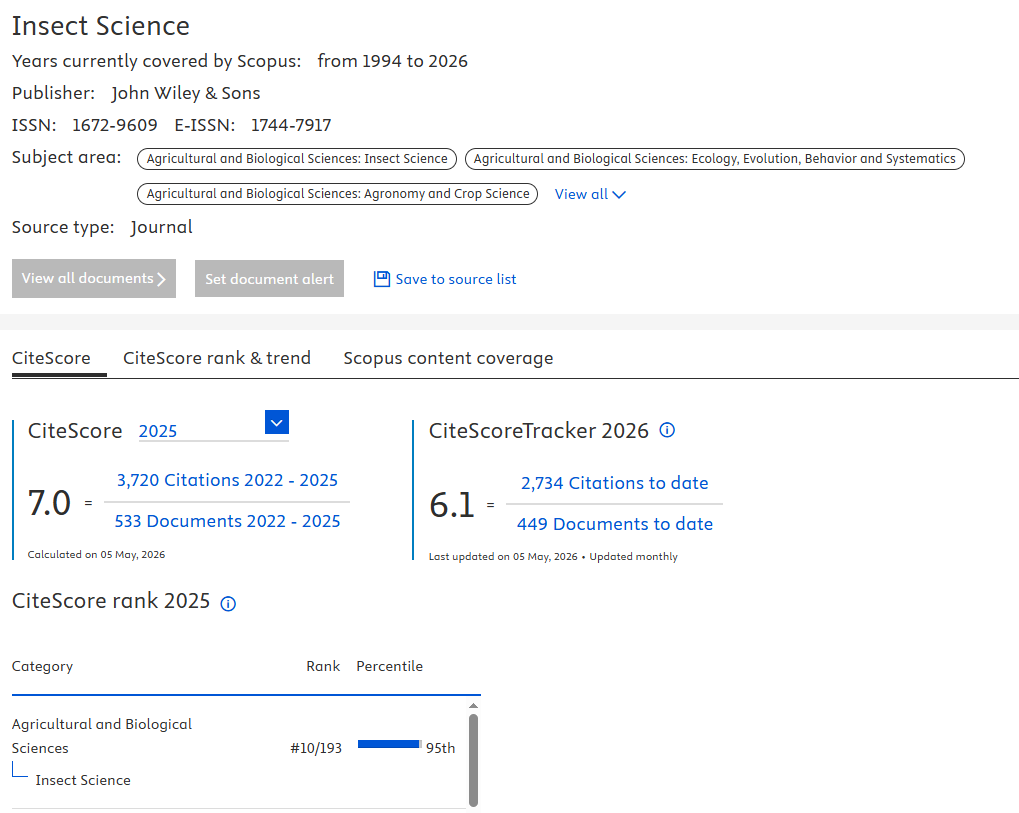Click the Set document alert button

(269, 279)
